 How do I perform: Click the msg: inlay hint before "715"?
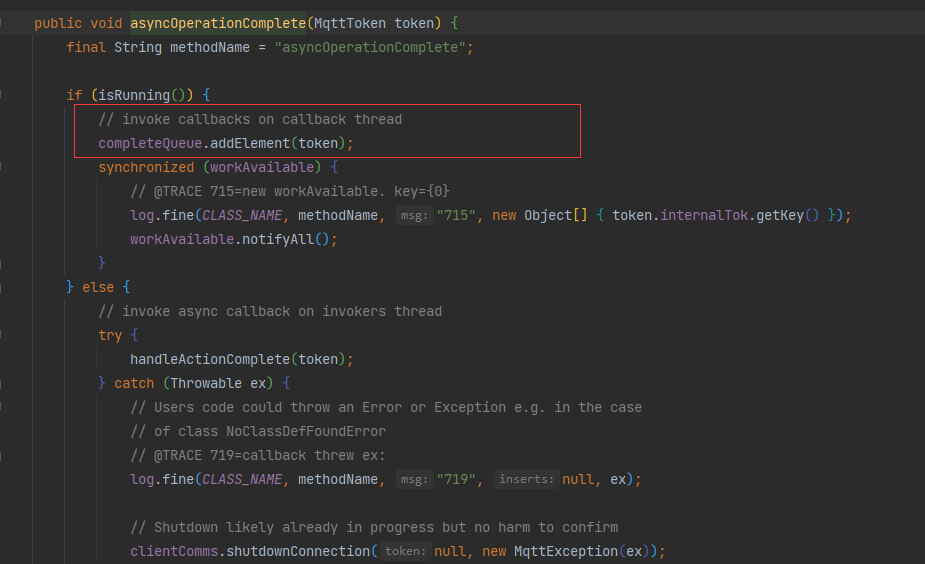point(415,215)
